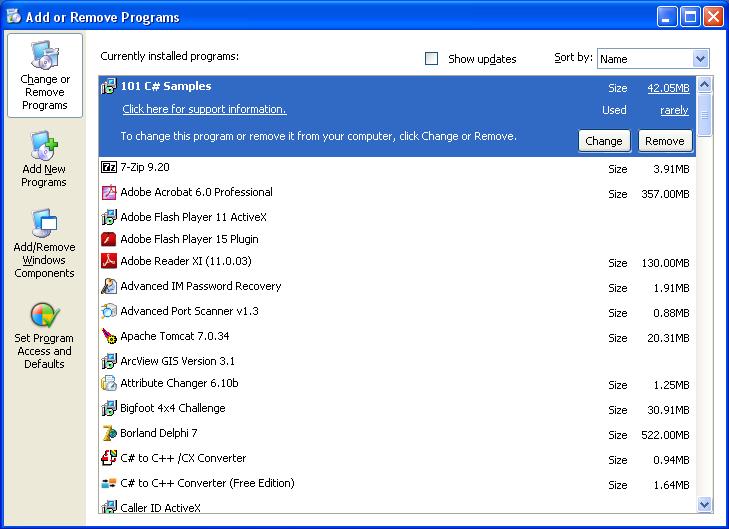Click the 30.91MB size value
Image resolution: width=729 pixels, height=529 pixels.
click(668, 410)
